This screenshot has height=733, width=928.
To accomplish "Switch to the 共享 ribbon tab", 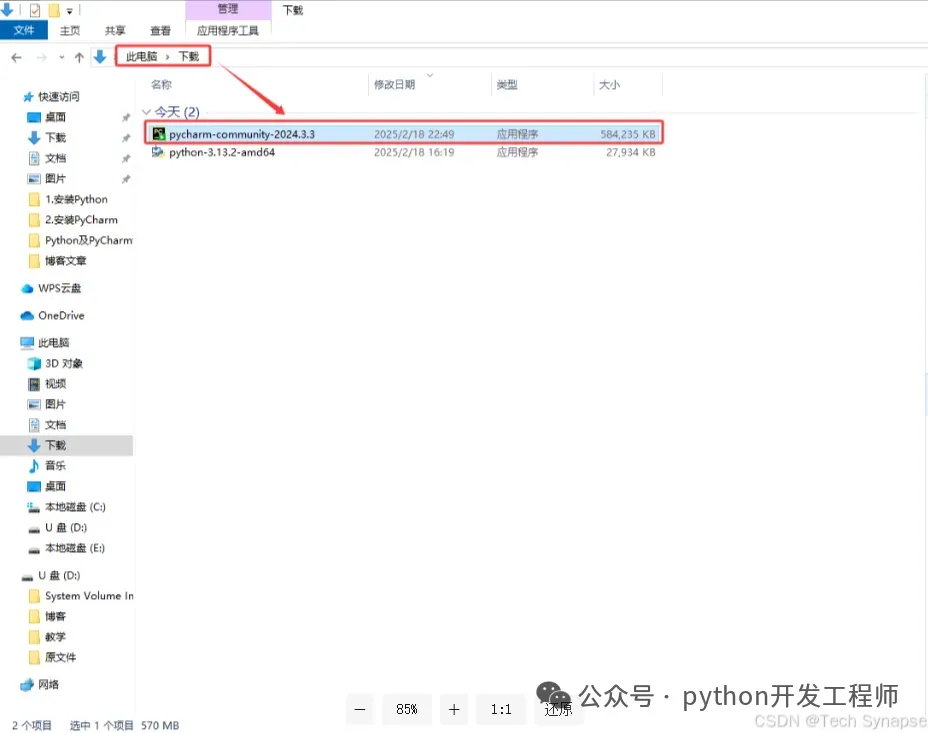I will click(x=115, y=30).
